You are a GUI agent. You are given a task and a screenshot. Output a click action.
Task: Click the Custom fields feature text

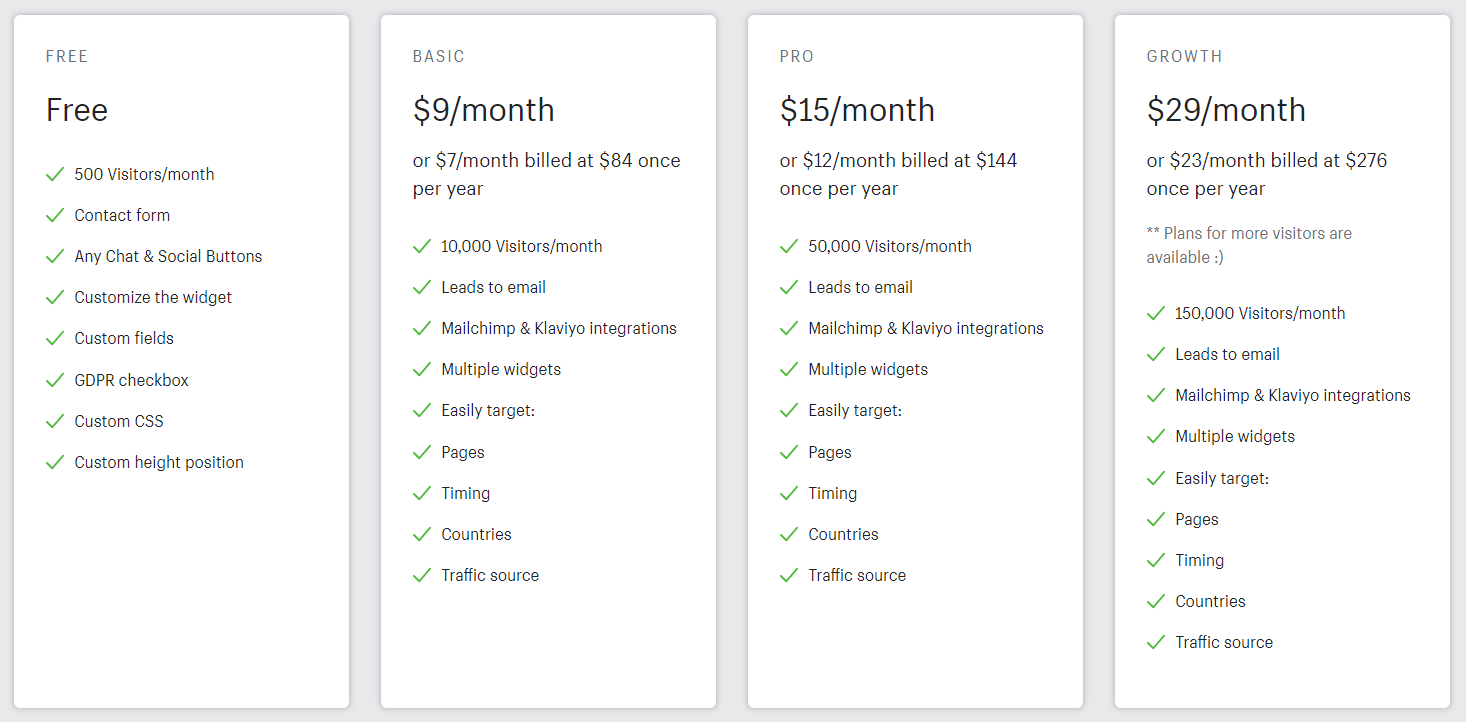point(124,338)
